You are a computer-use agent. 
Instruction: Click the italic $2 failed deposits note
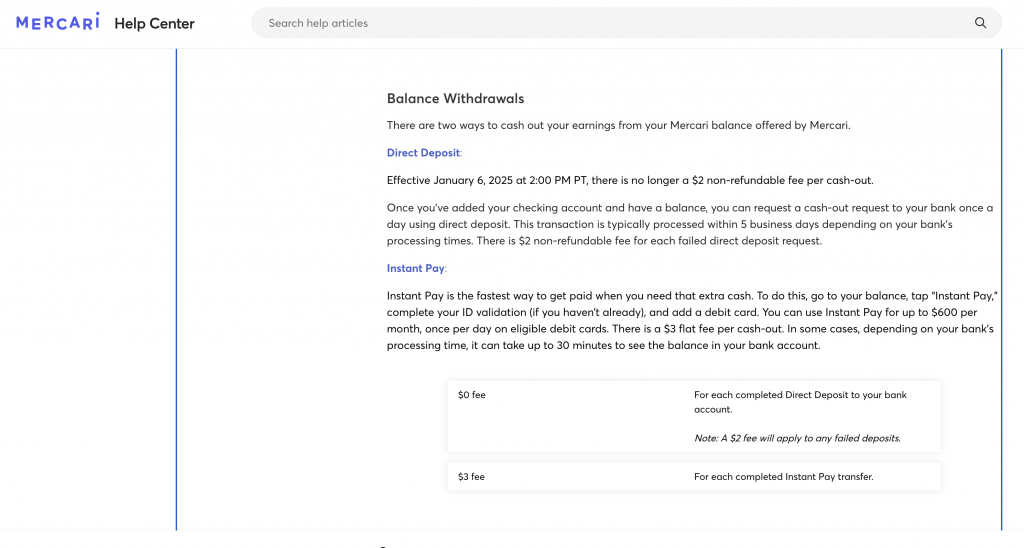pos(797,438)
